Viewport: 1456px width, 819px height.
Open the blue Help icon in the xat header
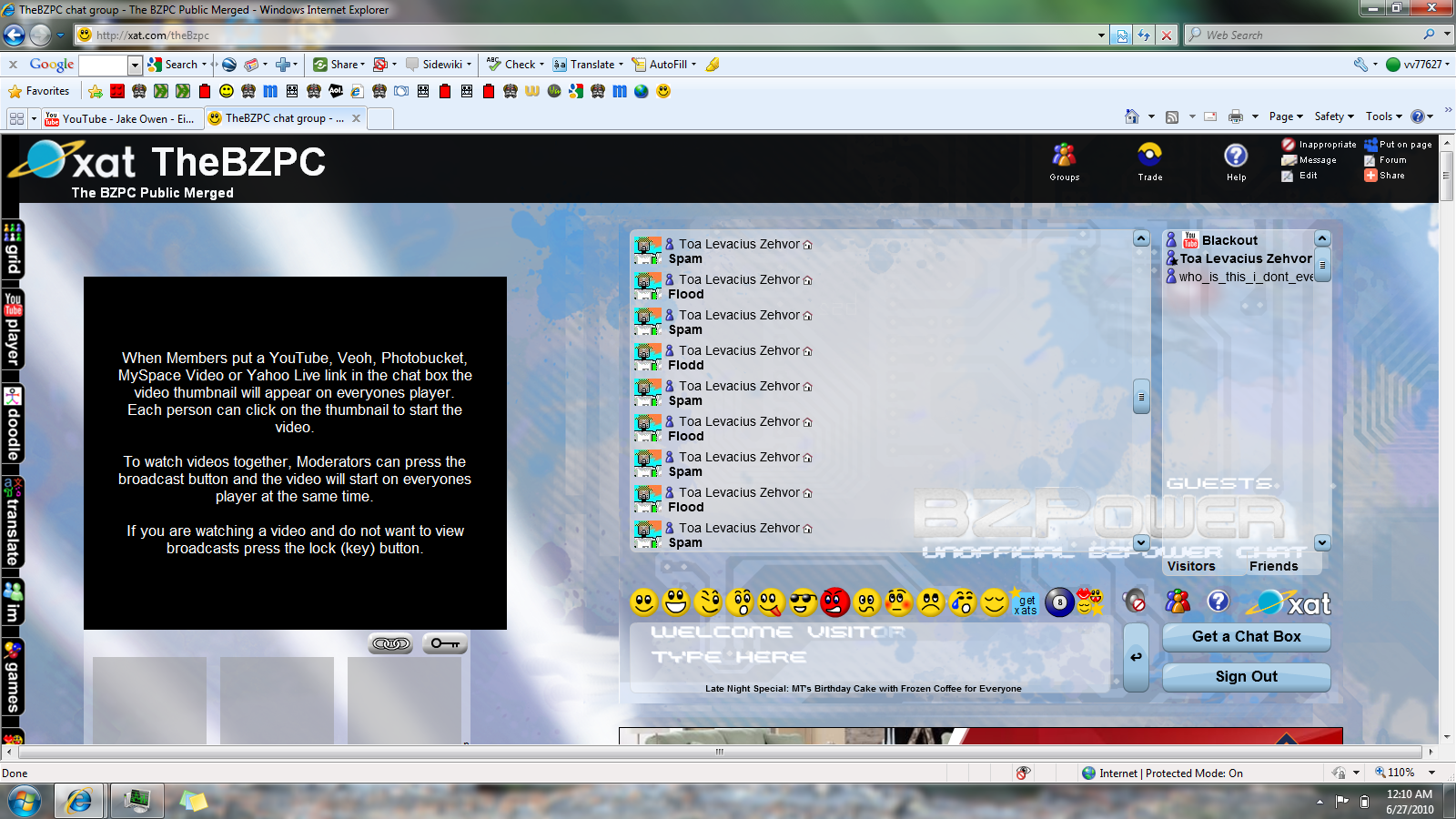(x=1236, y=162)
